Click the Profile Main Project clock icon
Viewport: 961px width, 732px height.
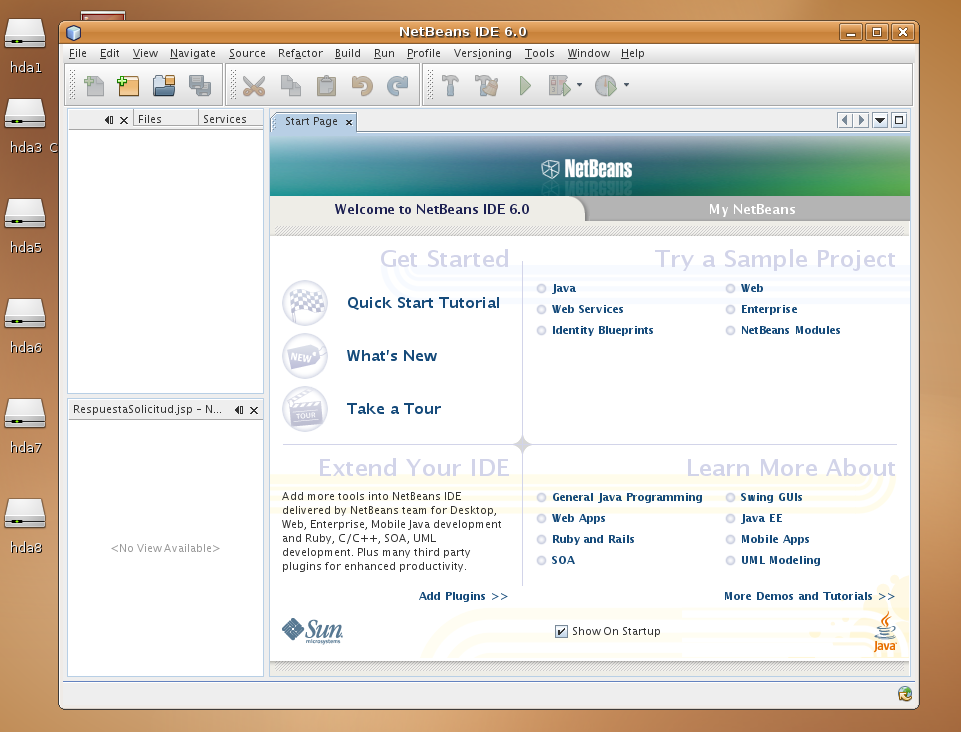tap(606, 85)
